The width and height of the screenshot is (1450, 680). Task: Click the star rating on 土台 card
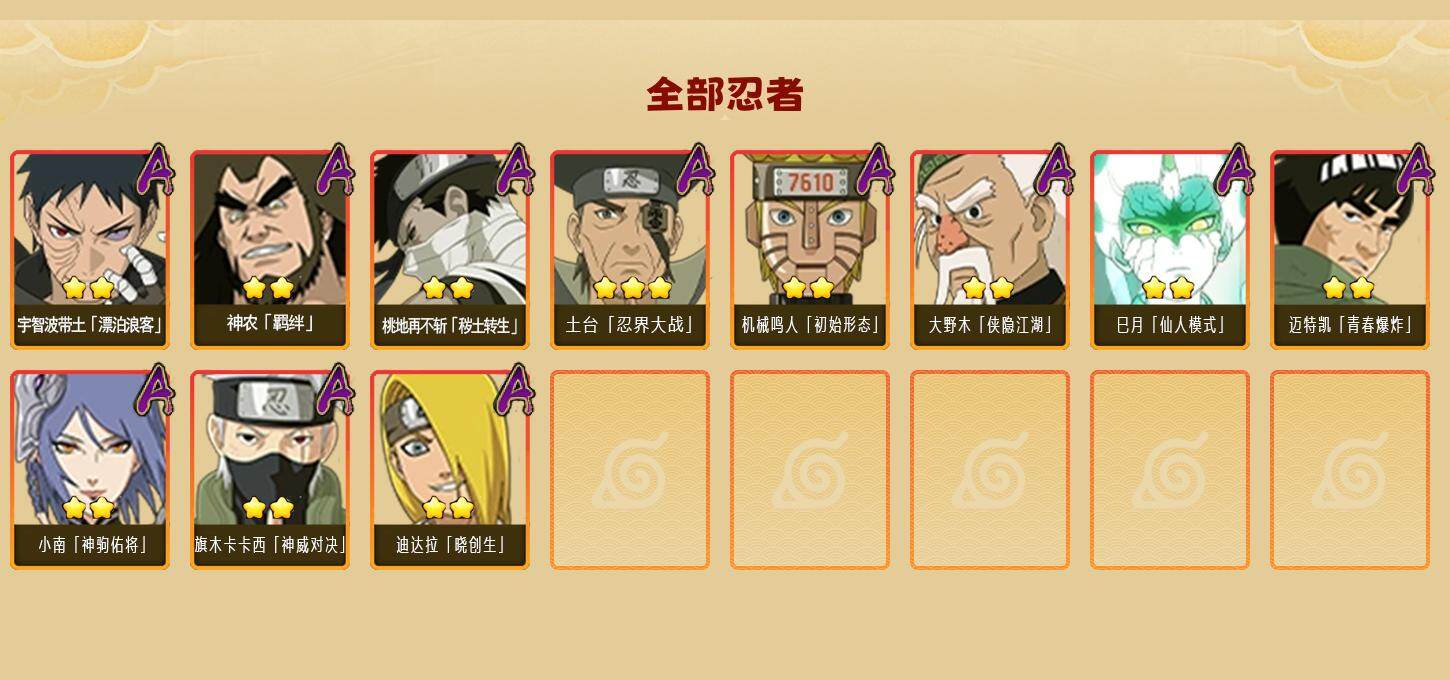click(x=632, y=288)
